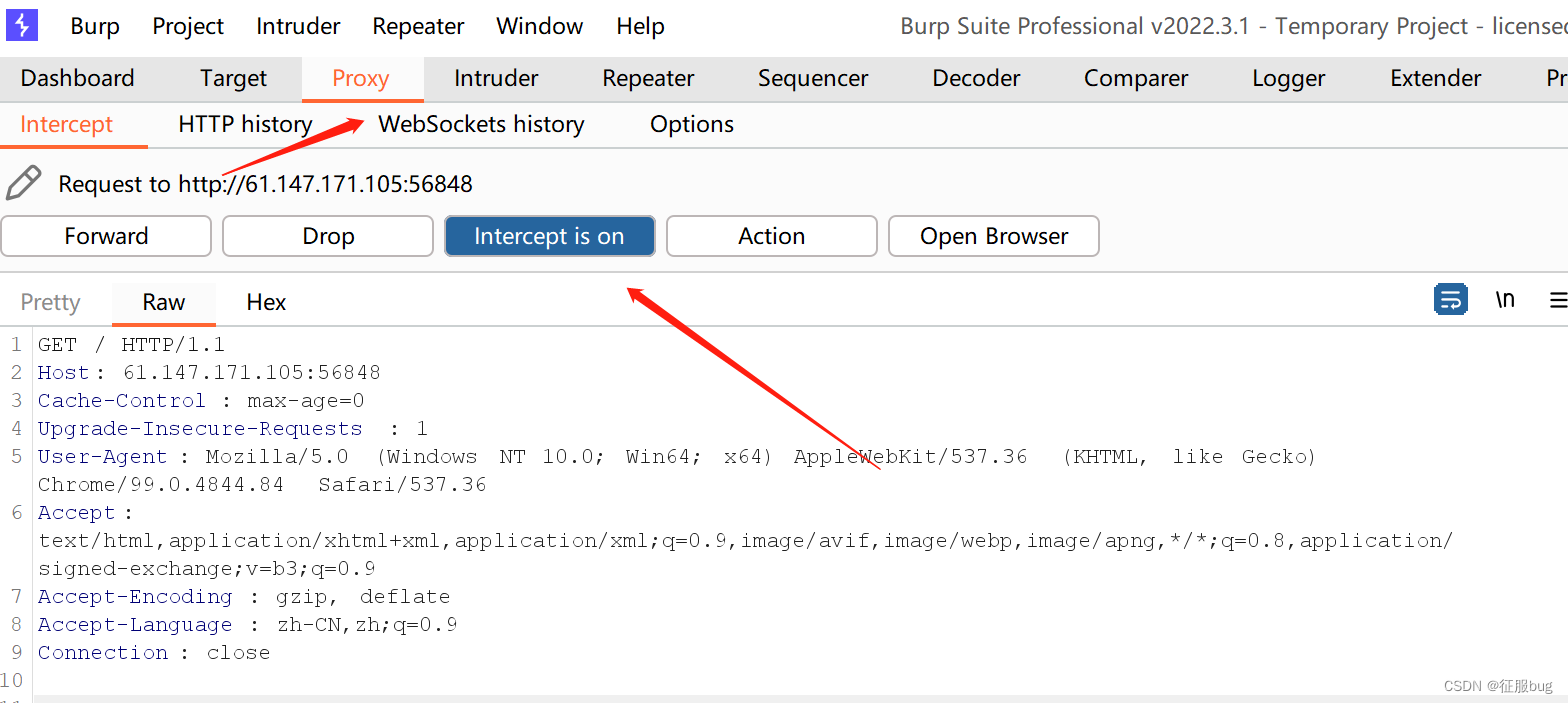Image resolution: width=1568 pixels, height=703 pixels.
Task: Click the 'GET / HTTP/1.1' request line
Action: (x=131, y=345)
